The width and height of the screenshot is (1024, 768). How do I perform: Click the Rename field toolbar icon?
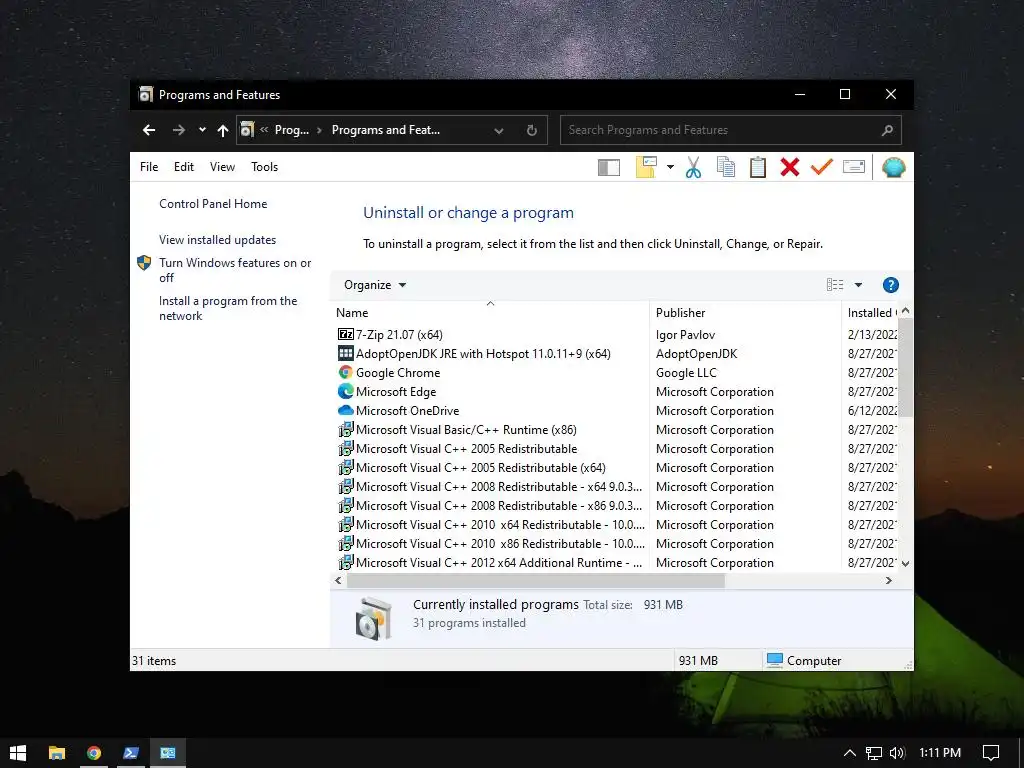(854, 167)
